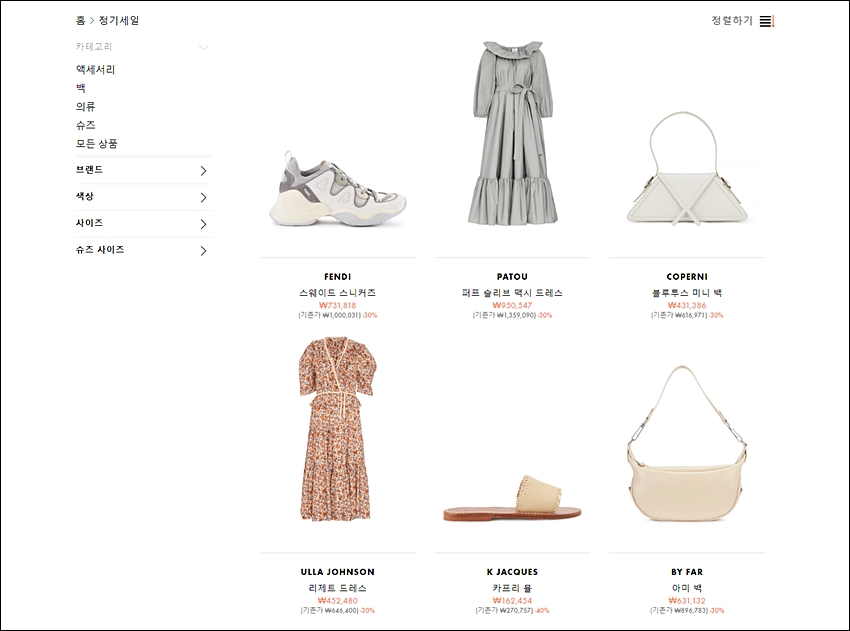850x631 pixels.
Task: Go to 홈 in the breadcrumb
Action: pos(80,21)
